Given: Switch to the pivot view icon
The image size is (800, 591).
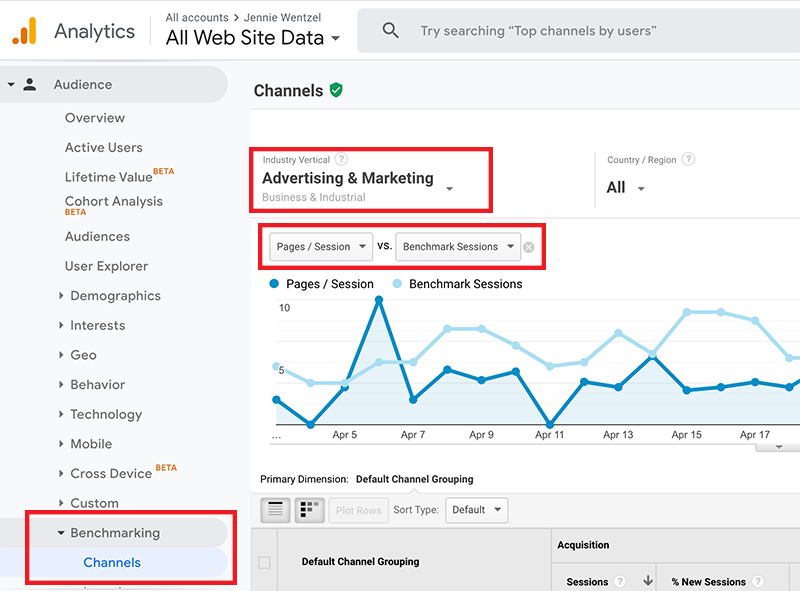Looking at the screenshot, I should (x=309, y=510).
